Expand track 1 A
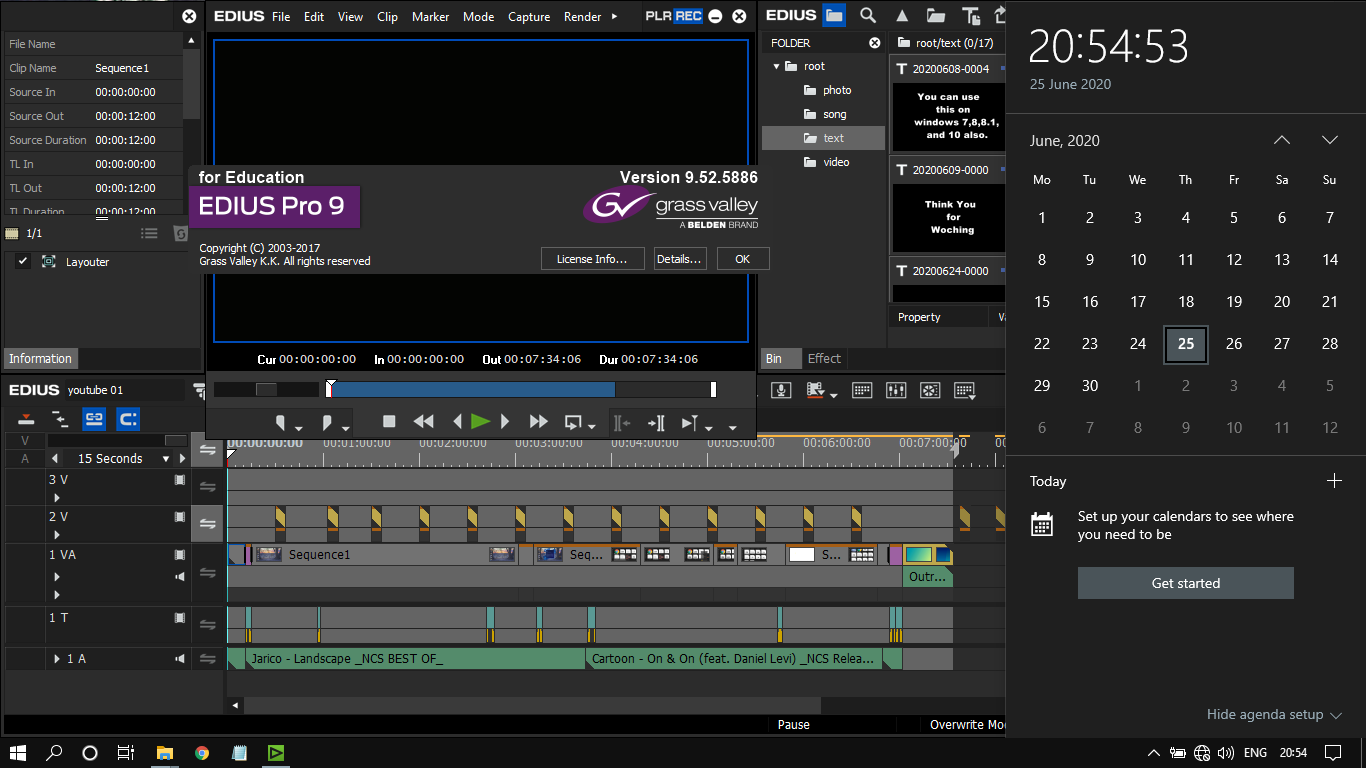 point(57,659)
